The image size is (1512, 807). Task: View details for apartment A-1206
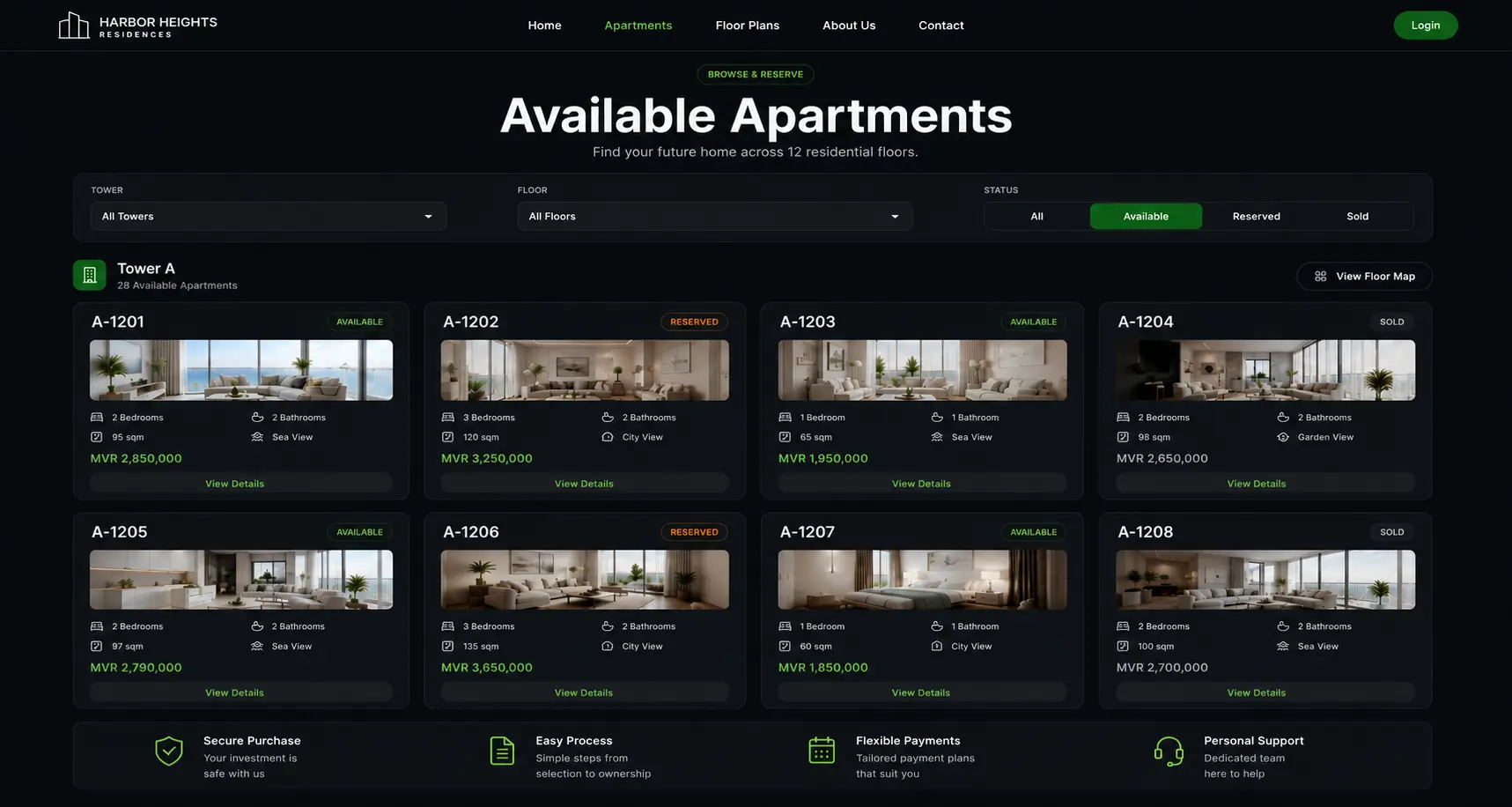tap(585, 692)
